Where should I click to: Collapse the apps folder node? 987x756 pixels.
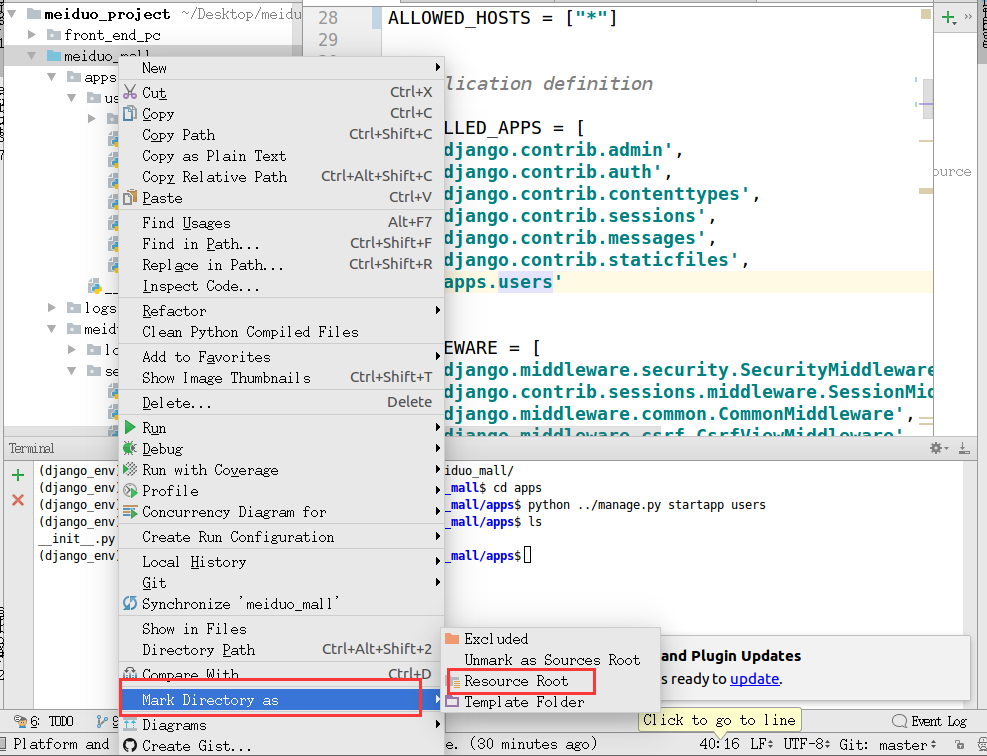coord(52,77)
